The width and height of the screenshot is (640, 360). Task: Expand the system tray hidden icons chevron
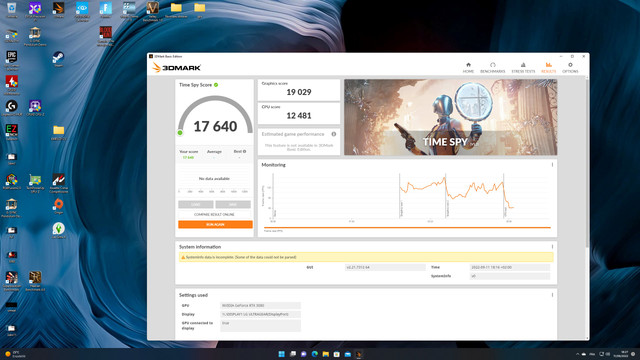(x=577, y=354)
